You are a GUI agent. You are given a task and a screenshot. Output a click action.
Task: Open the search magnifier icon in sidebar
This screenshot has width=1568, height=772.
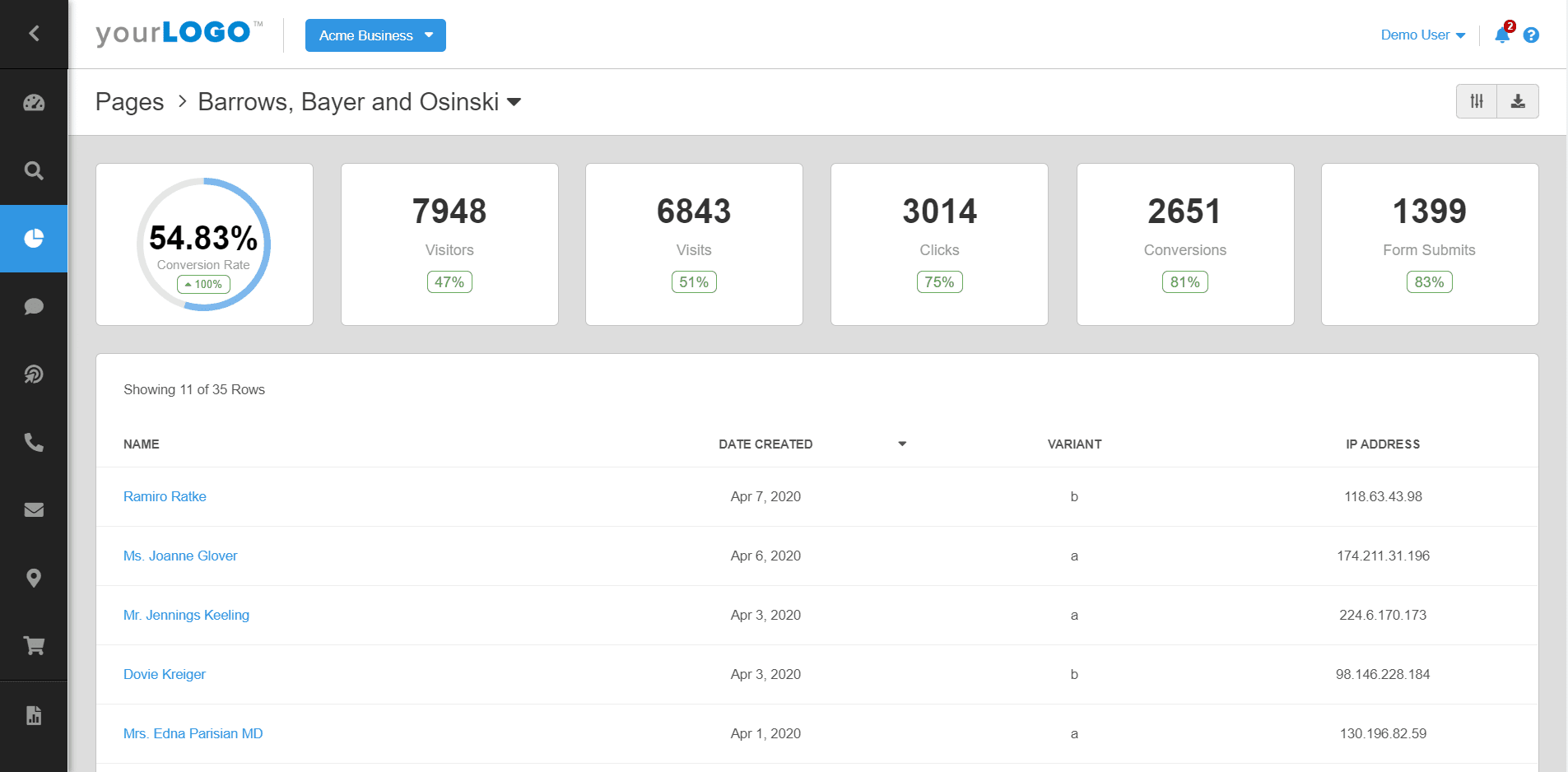point(34,170)
